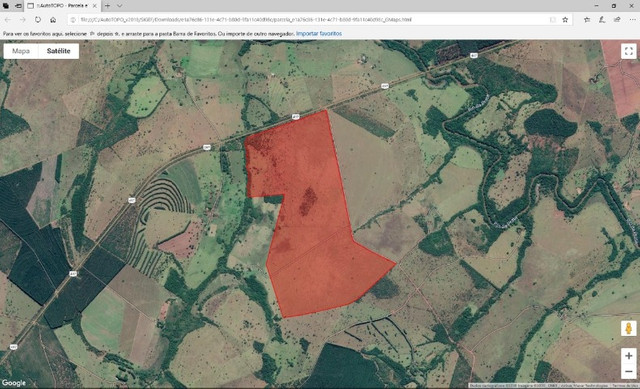Close the AutoTOPO tab

click(x=95, y=6)
